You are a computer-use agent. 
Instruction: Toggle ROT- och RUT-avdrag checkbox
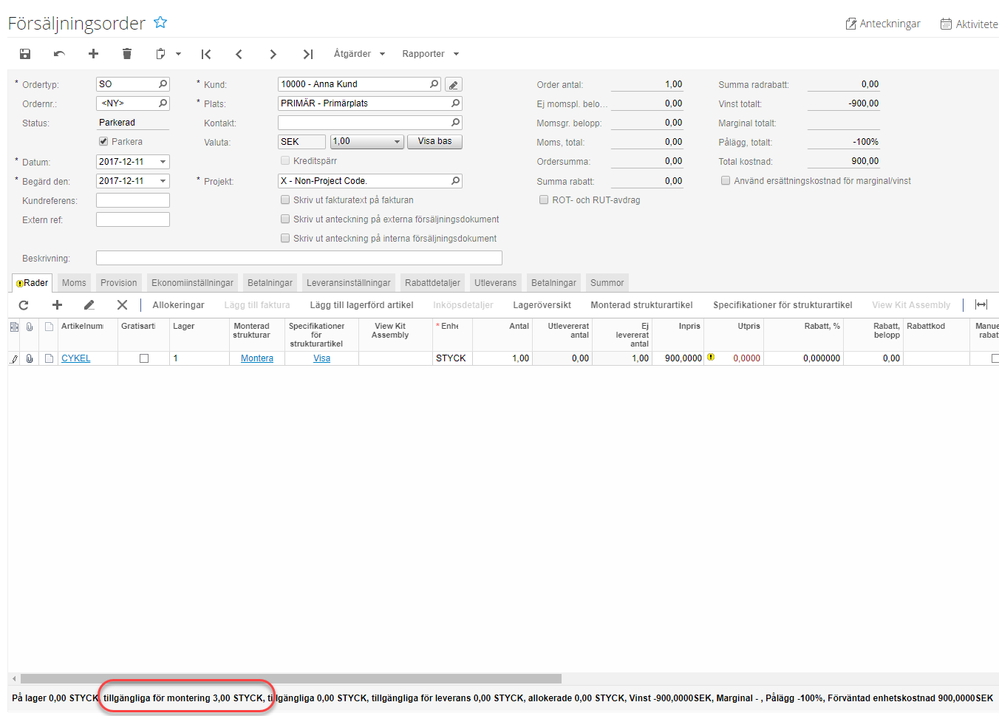[543, 200]
